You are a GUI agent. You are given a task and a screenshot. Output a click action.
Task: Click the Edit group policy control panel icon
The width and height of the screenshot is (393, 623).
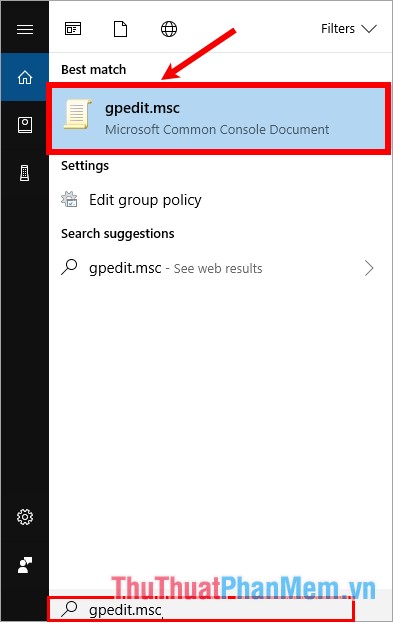[69, 199]
